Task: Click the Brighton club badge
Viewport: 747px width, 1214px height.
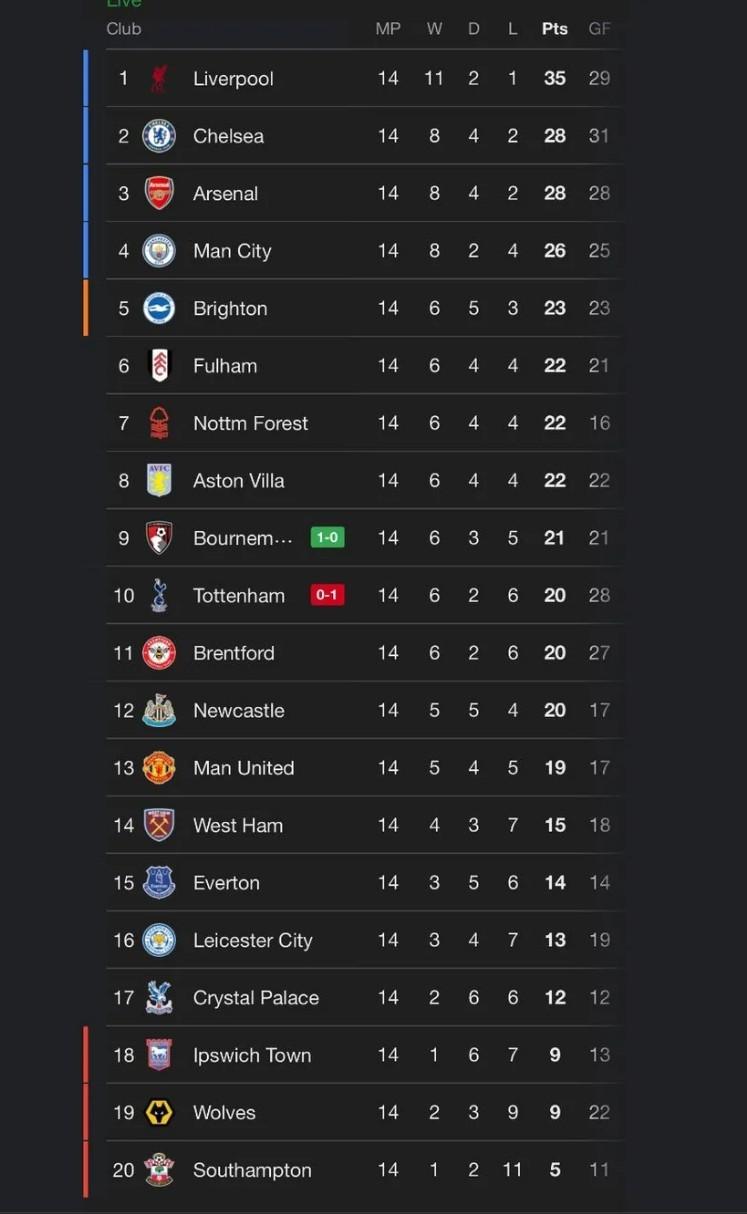Action: (159, 308)
